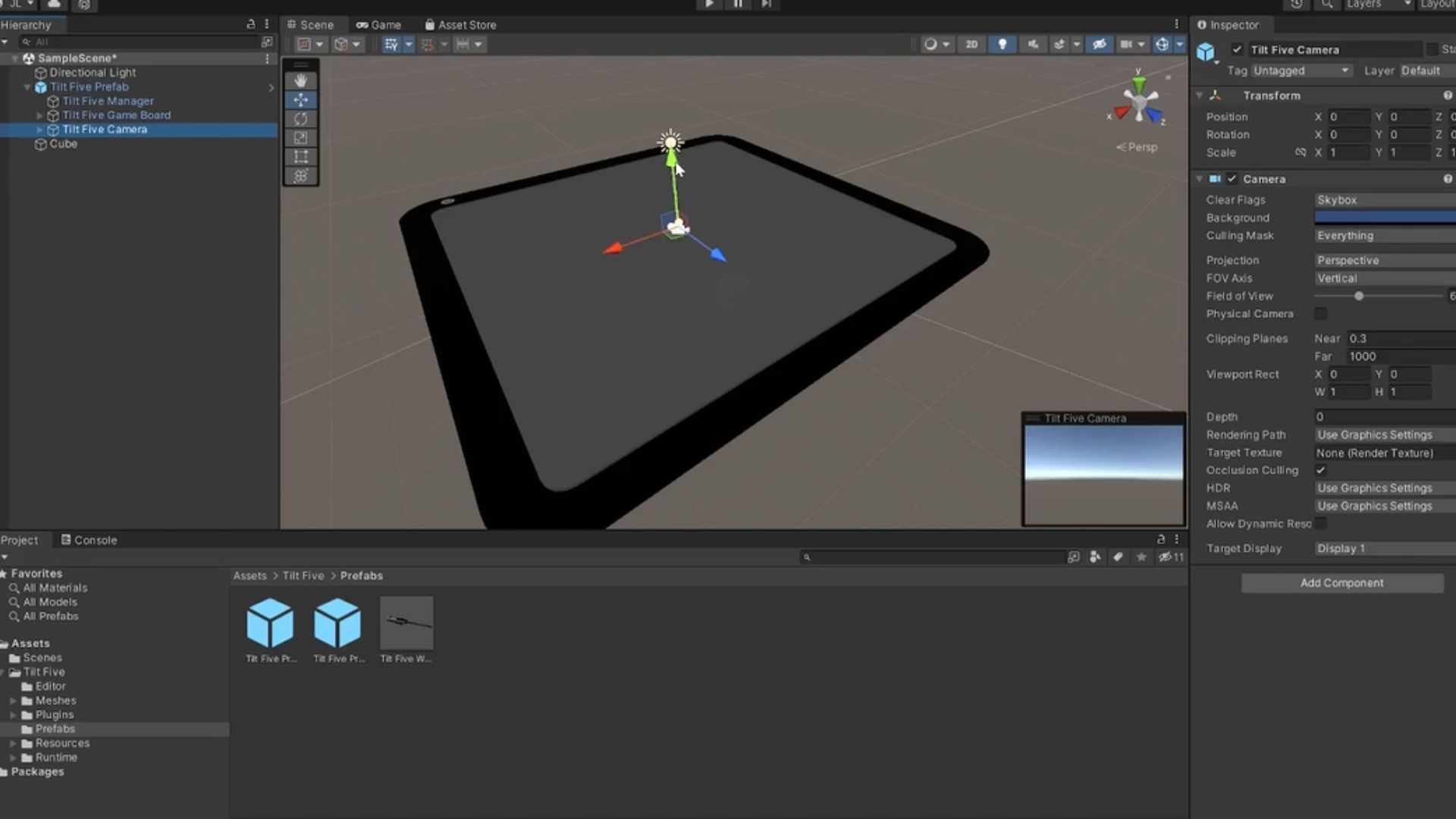The height and width of the screenshot is (819, 1456).
Task: Select the Tilt Five Wand prefab thumbnail
Action: click(406, 622)
